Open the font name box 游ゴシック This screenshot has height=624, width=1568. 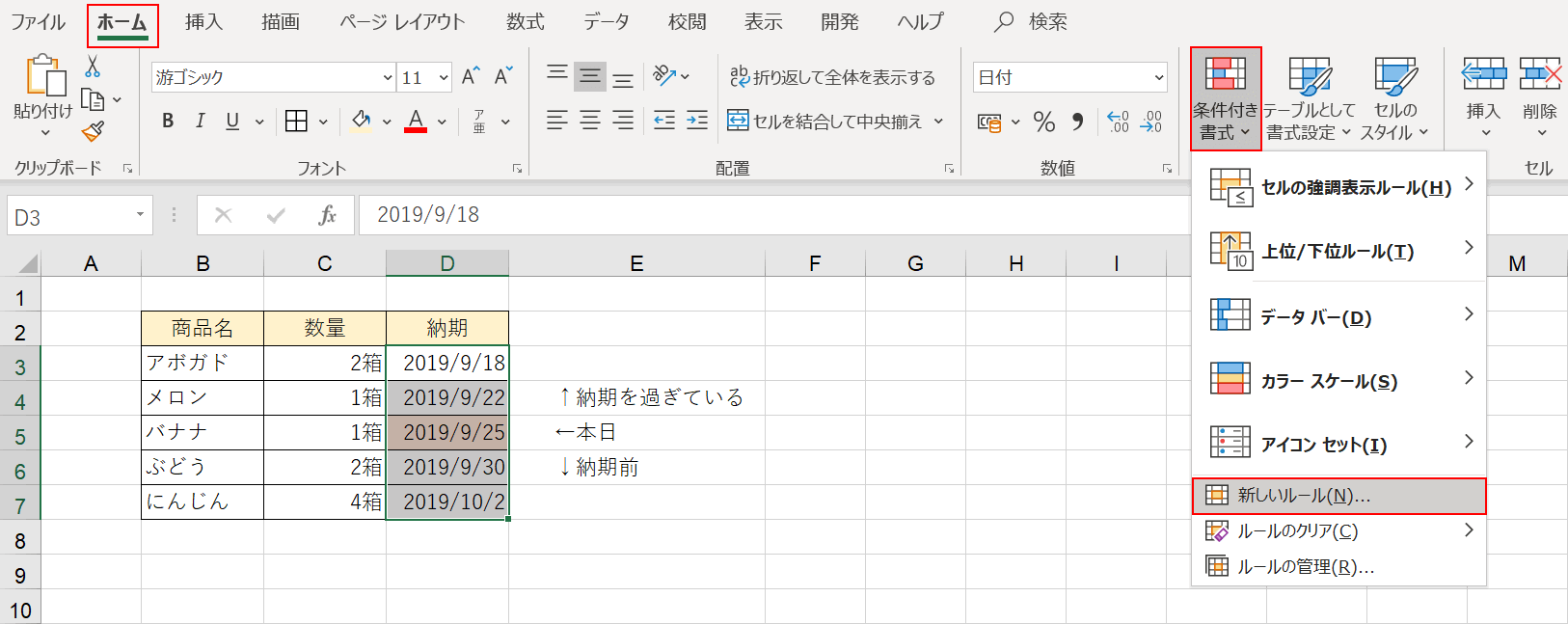(274, 77)
